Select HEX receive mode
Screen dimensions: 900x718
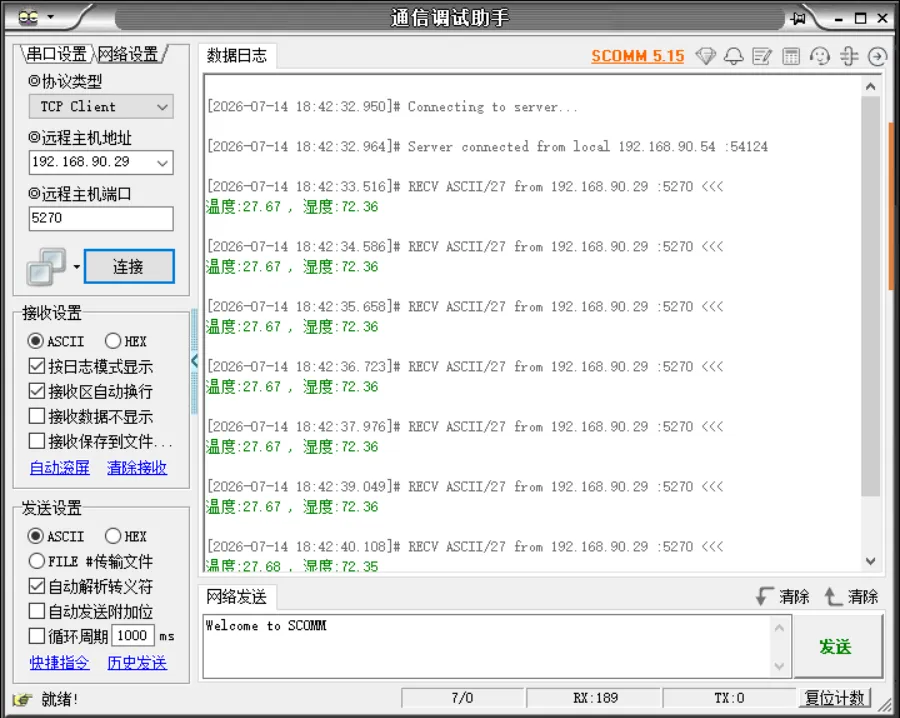tap(126, 341)
